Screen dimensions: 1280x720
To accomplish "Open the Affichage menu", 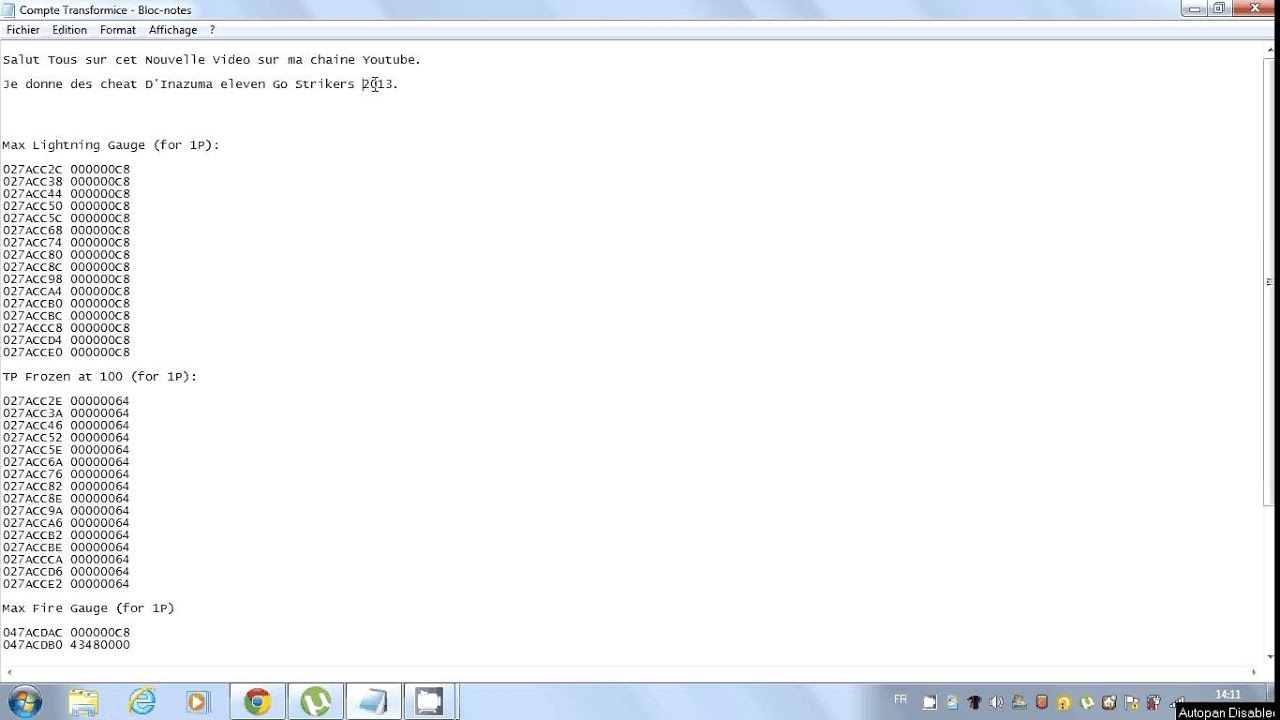I will 173,30.
